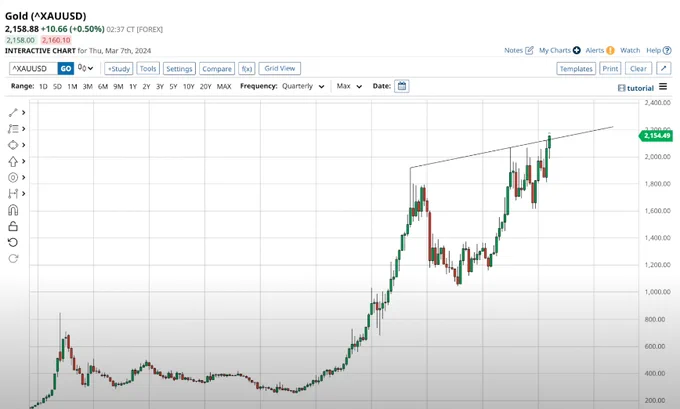Open the date picker calendar icon

pos(402,86)
